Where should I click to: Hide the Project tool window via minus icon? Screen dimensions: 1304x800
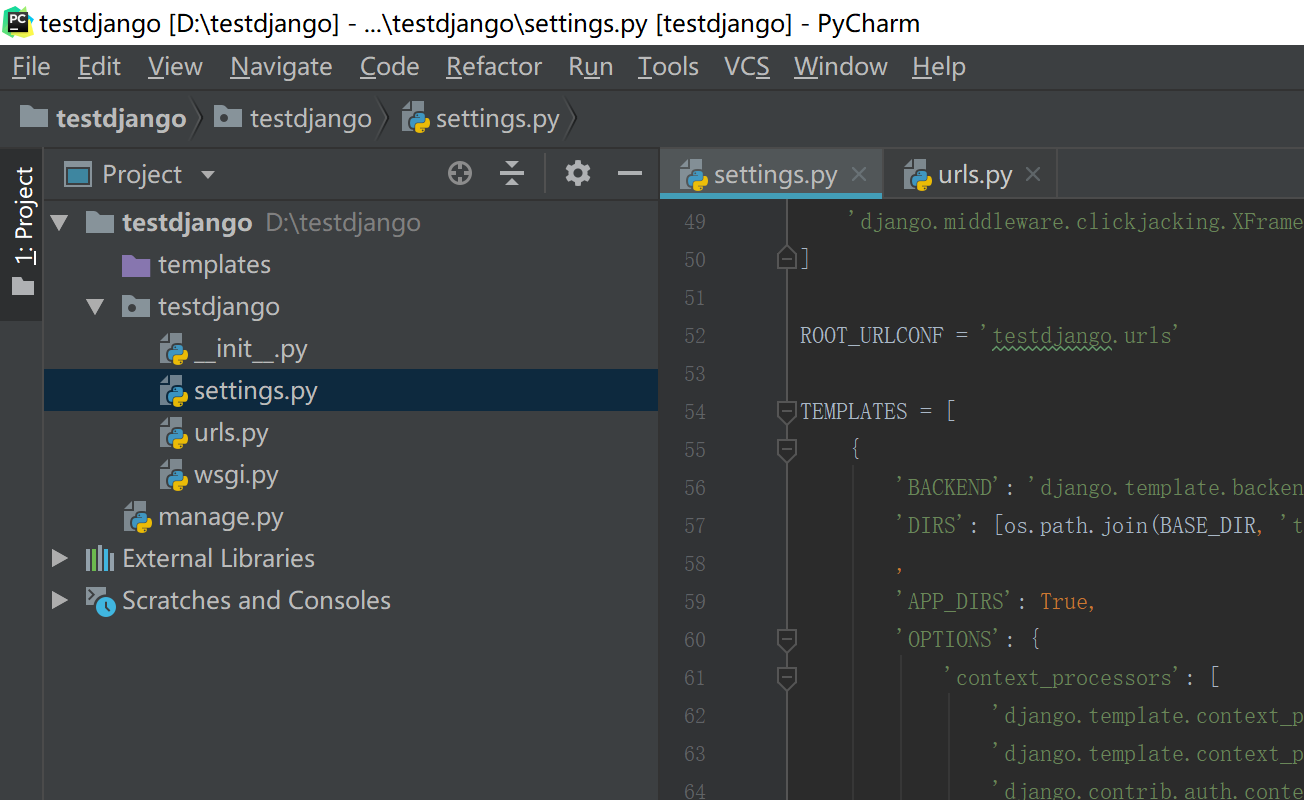coord(629,173)
